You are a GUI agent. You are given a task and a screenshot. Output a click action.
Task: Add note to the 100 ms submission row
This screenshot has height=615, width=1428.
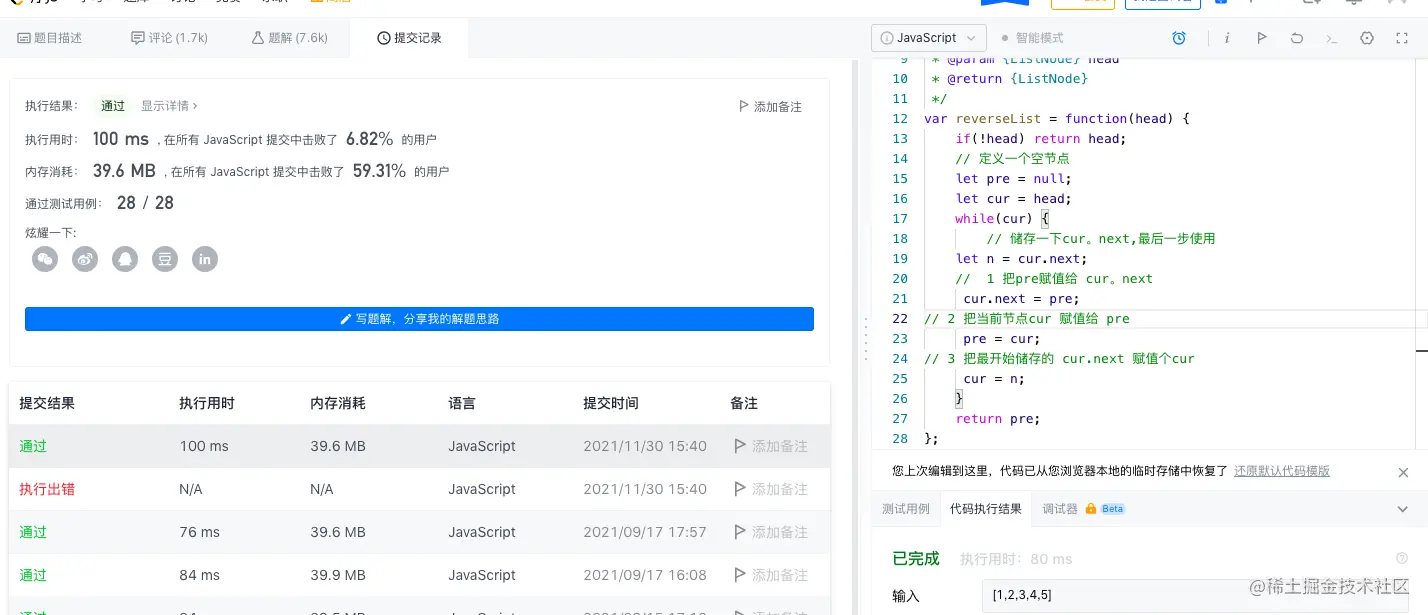coord(770,446)
